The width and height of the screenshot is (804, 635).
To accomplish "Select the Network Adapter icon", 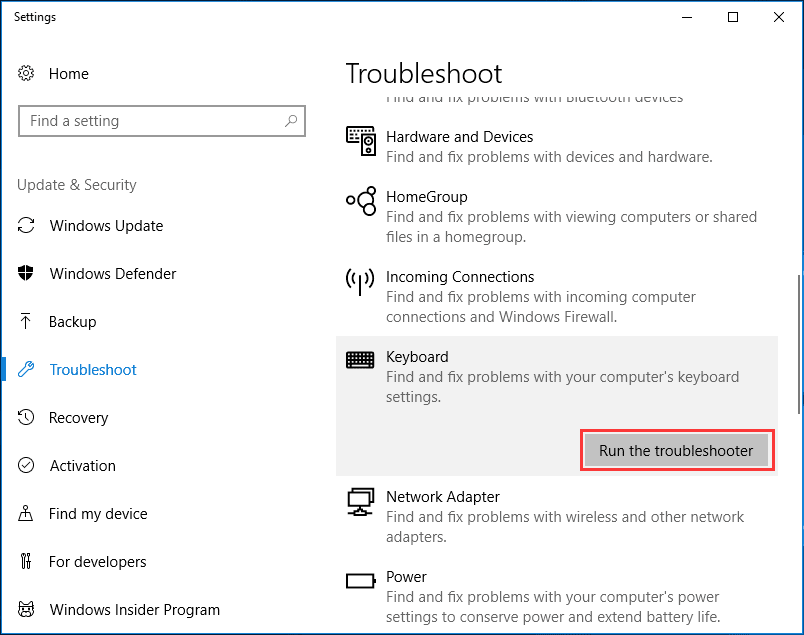I will [360, 501].
